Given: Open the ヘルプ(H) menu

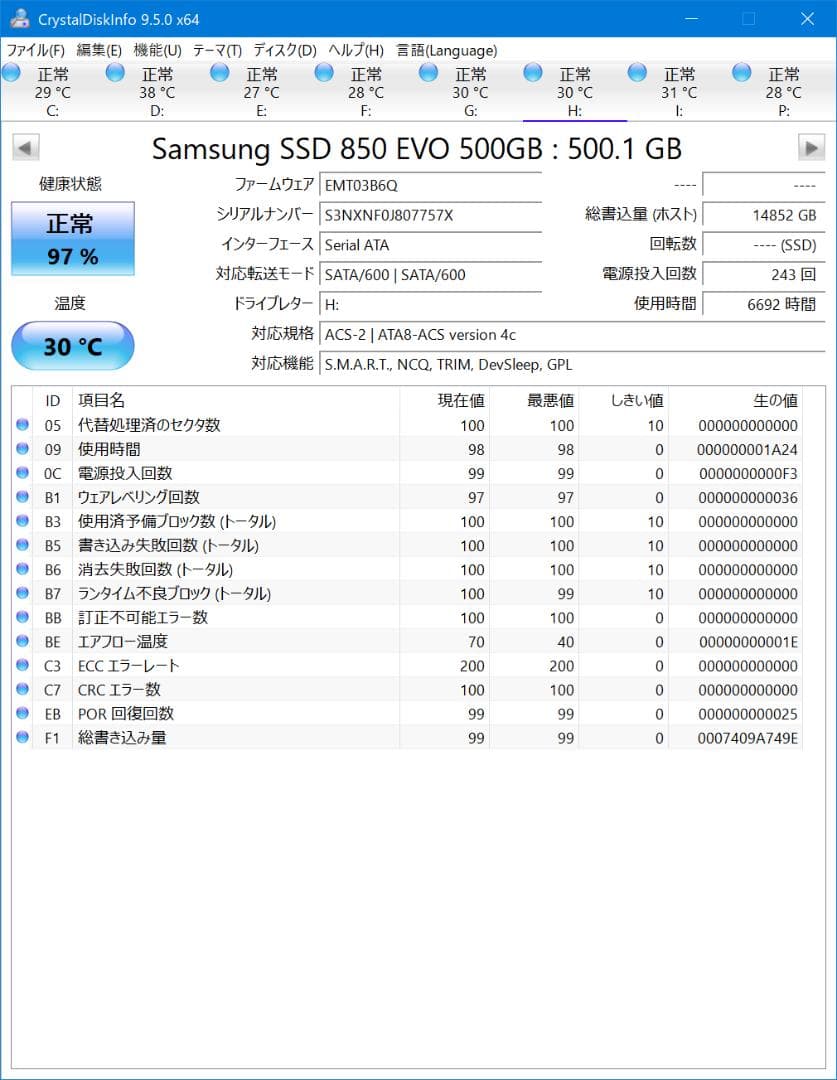Looking at the screenshot, I should (x=355, y=50).
